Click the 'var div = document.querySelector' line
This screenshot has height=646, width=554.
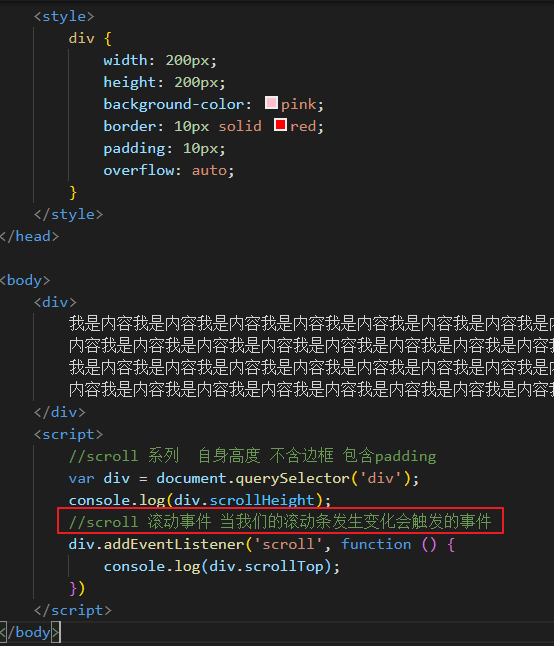click(244, 478)
